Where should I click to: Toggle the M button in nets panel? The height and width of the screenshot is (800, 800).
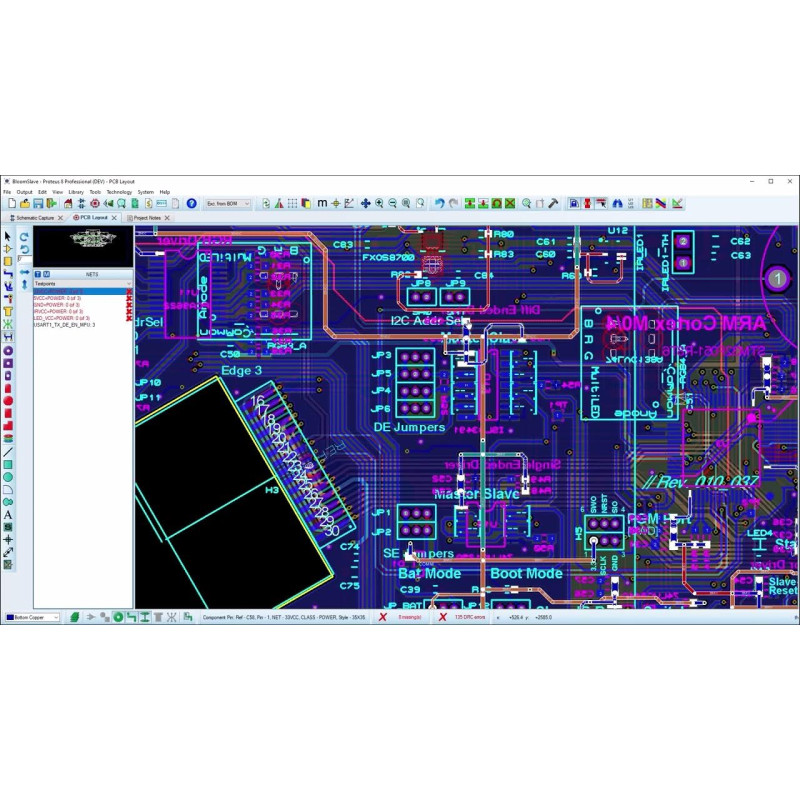(x=47, y=273)
